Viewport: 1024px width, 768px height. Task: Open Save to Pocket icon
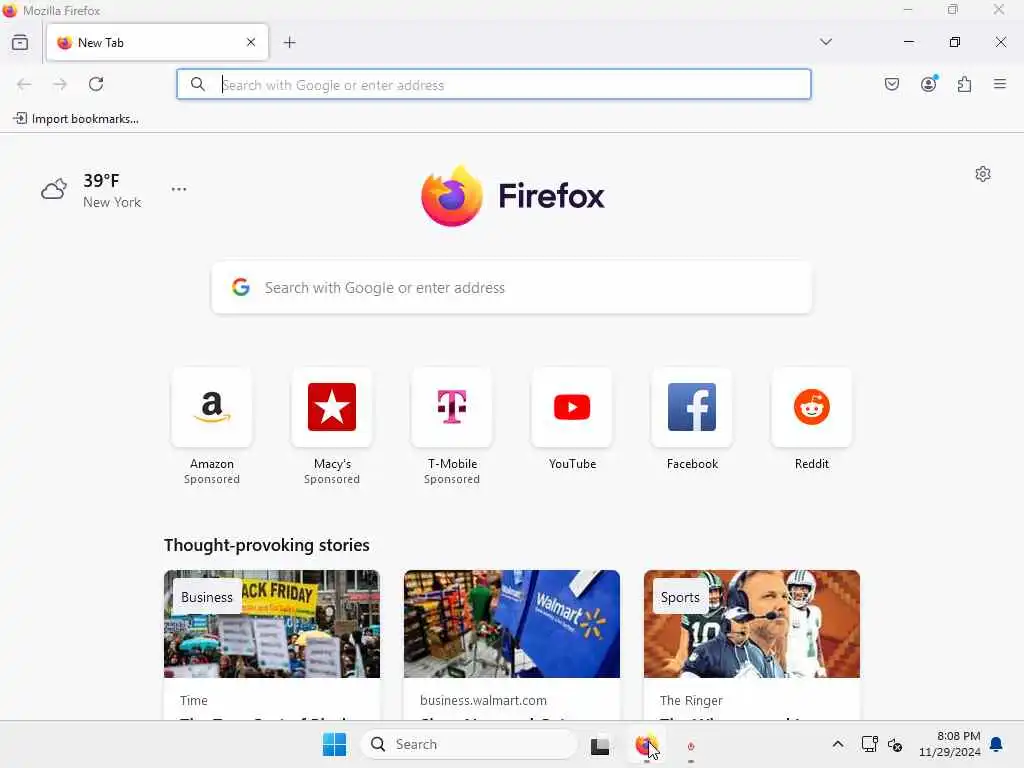tap(891, 84)
